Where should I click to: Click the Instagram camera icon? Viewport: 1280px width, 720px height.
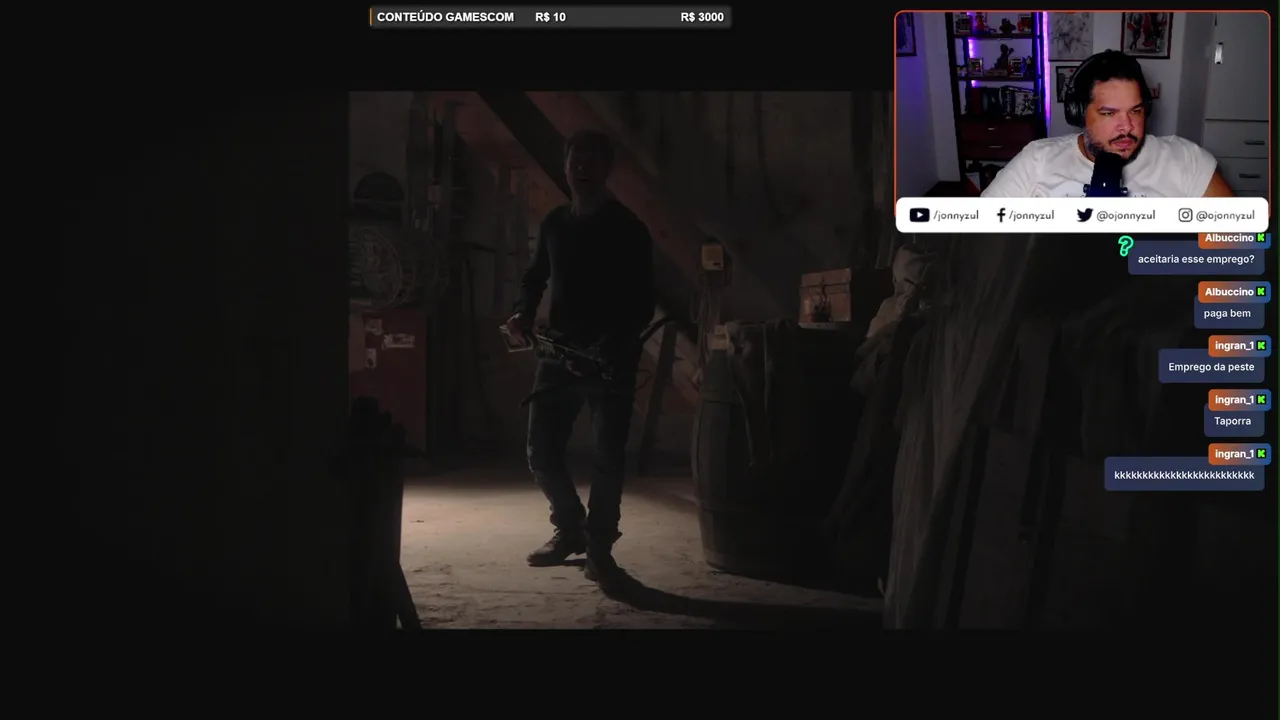[x=1185, y=215]
